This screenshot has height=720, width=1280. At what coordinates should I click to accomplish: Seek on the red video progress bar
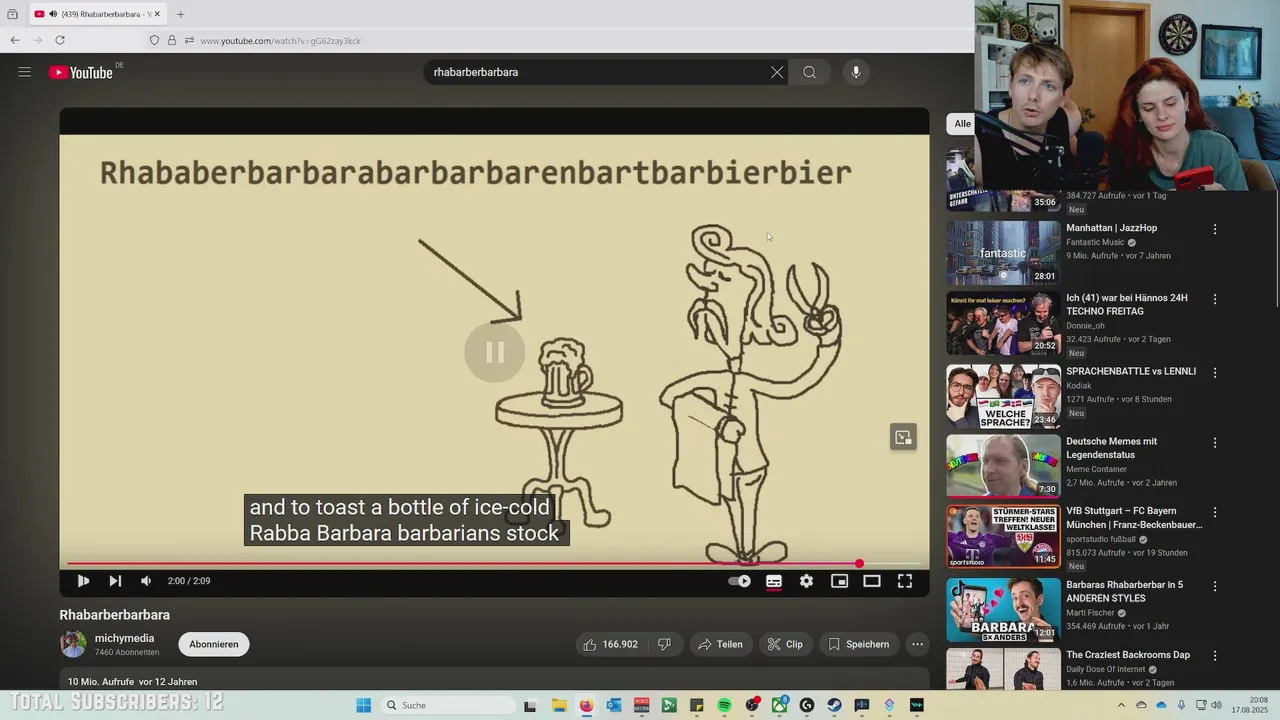coord(494,564)
